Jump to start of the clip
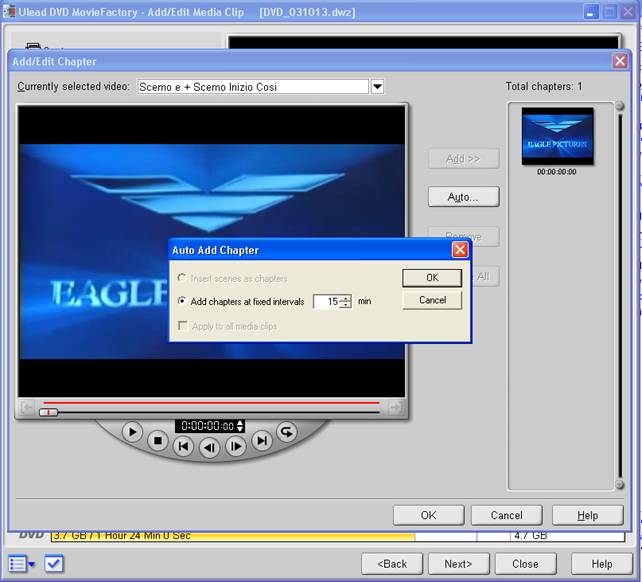The width and height of the screenshot is (642, 582). 183,446
